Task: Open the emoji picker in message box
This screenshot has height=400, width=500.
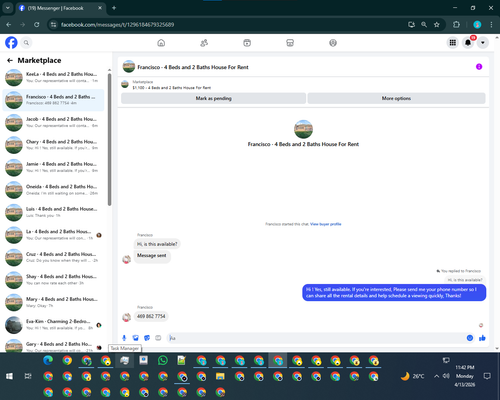Action: click(470, 338)
